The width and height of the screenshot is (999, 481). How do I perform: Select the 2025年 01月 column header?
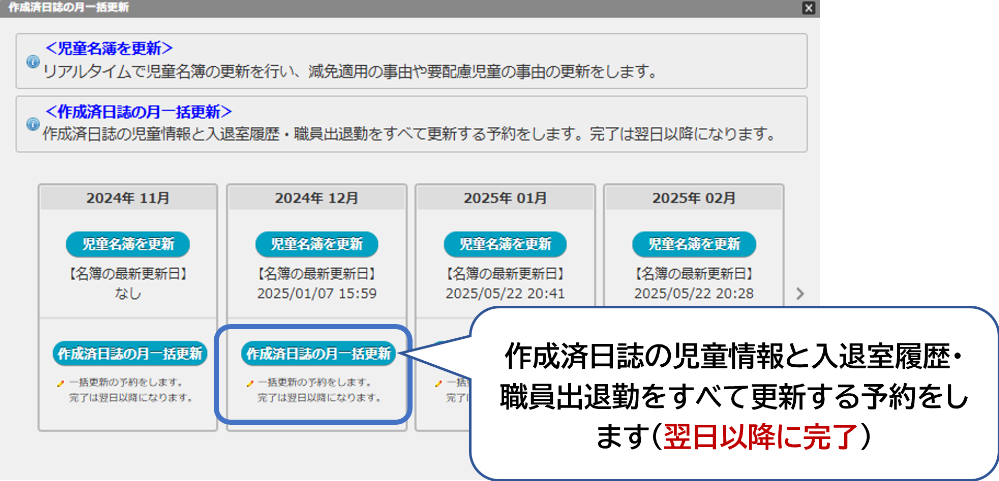(505, 198)
